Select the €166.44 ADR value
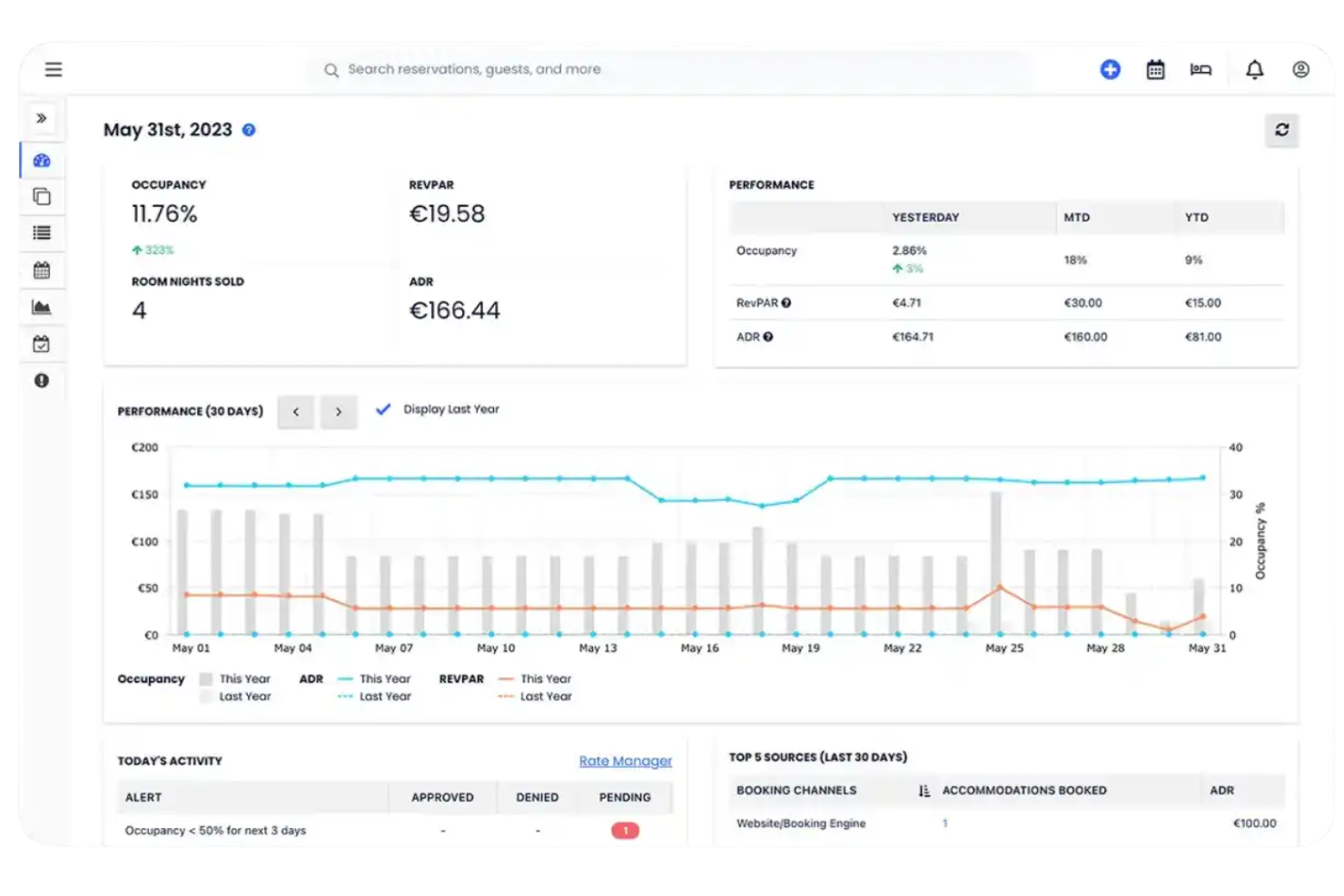This screenshot has height=896, width=1344. tap(454, 310)
